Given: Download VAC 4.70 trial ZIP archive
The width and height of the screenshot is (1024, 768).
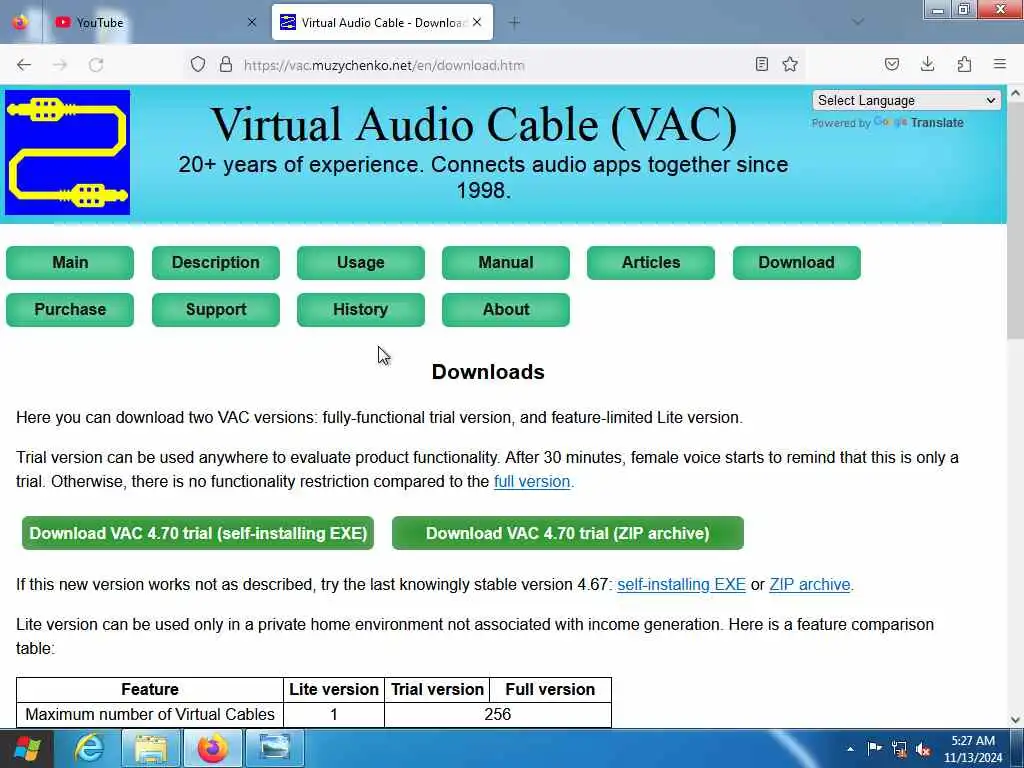Looking at the screenshot, I should tap(568, 533).
